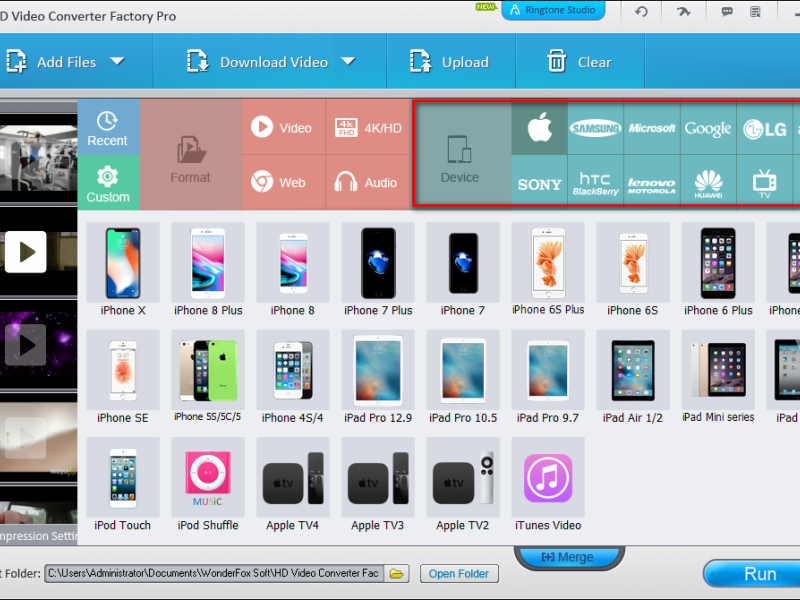Select the Apple TV4 profile
The width and height of the screenshot is (800, 600).
(293, 485)
